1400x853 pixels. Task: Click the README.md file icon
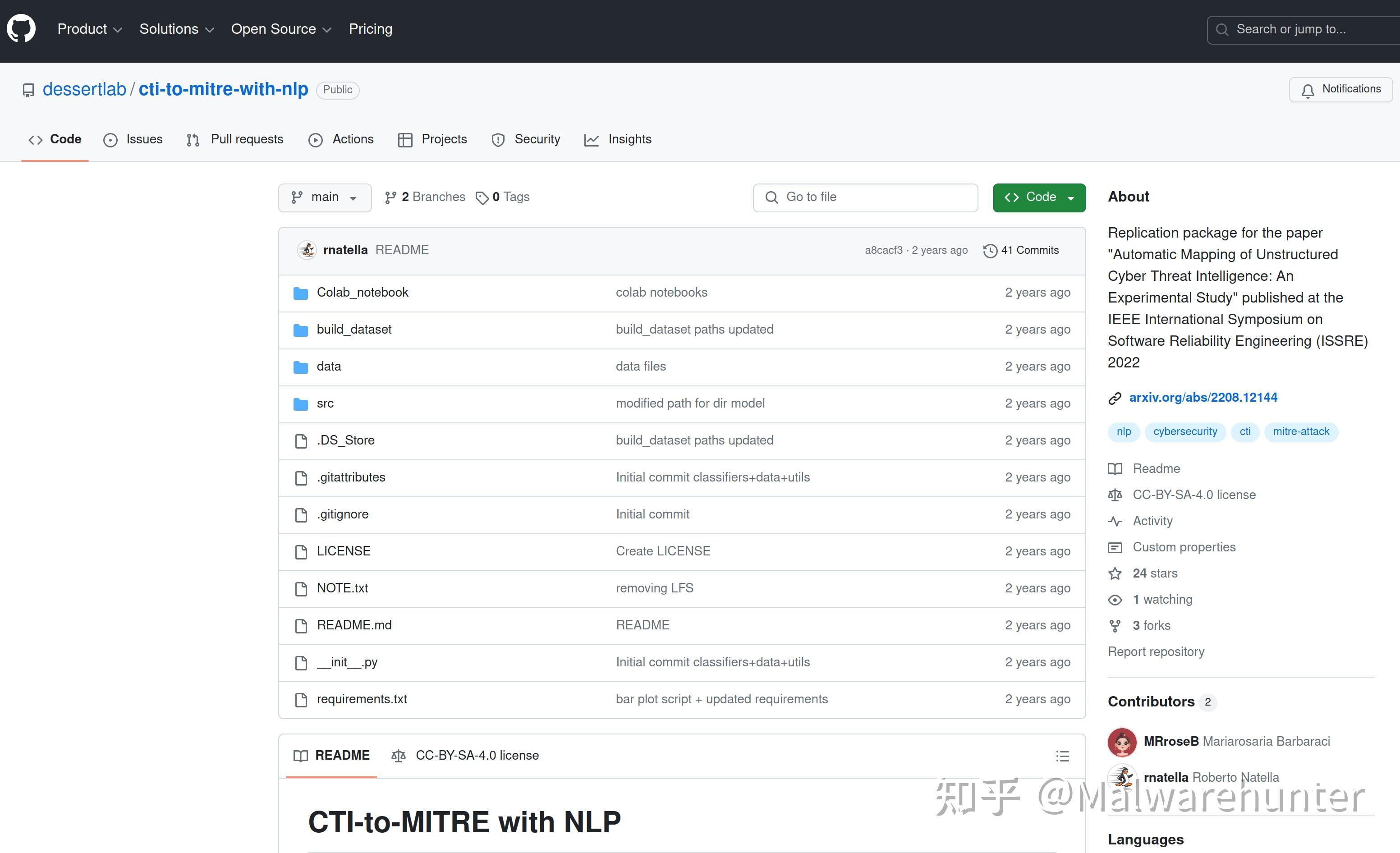click(x=301, y=625)
